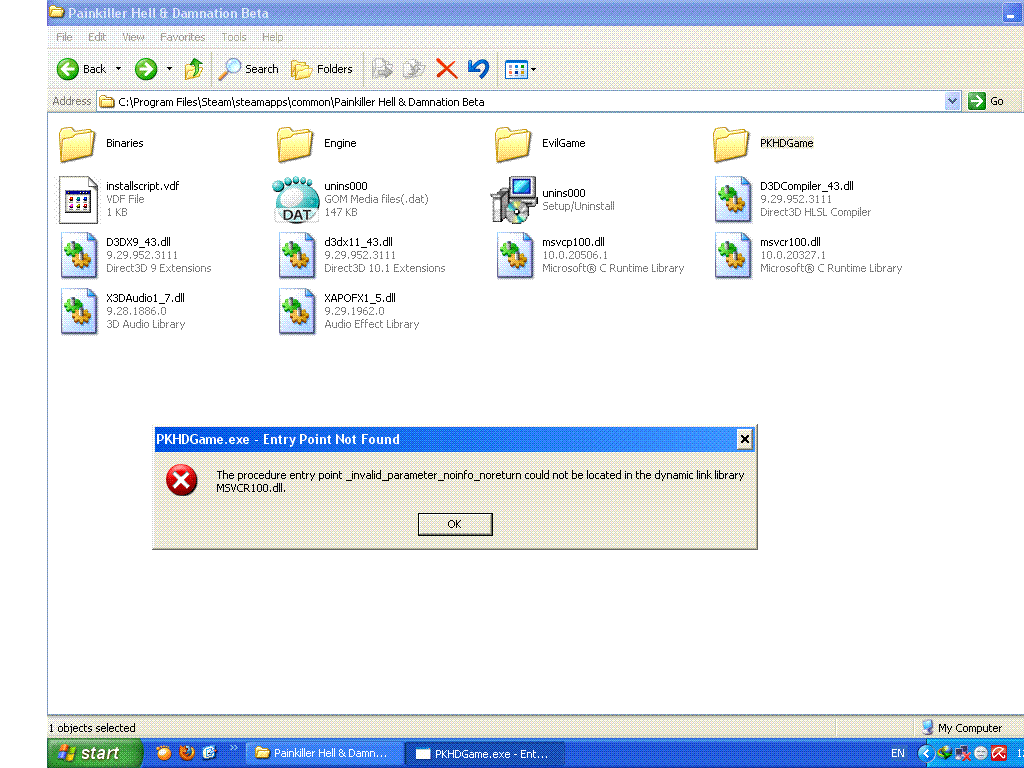Viewport: 1024px width, 768px height.
Task: Go back using the Back arrow icon
Action: [68, 69]
